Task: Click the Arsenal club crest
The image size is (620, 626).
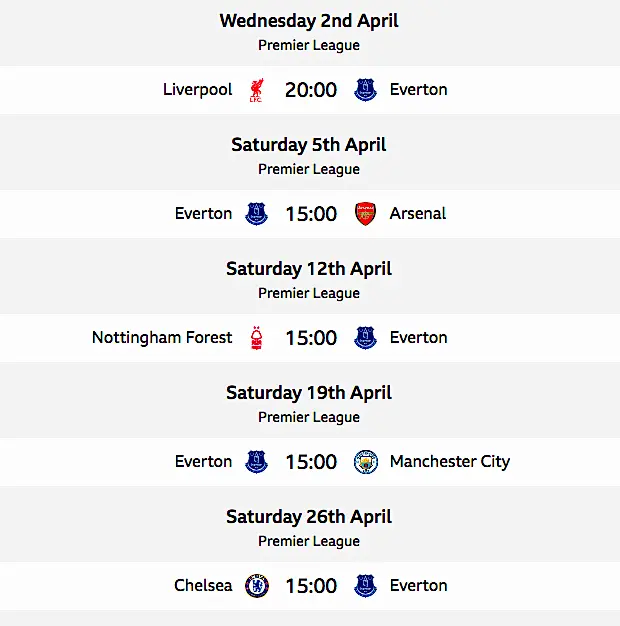Action: click(365, 214)
